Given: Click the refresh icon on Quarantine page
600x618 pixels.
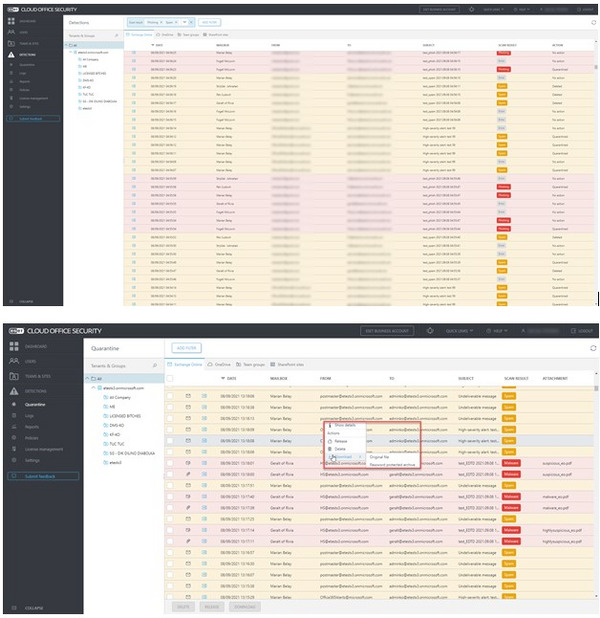Looking at the screenshot, I should 593,347.
